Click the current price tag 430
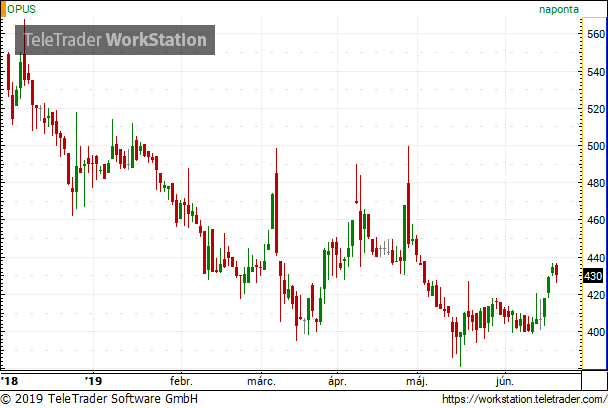608x408 pixels. 593,276
